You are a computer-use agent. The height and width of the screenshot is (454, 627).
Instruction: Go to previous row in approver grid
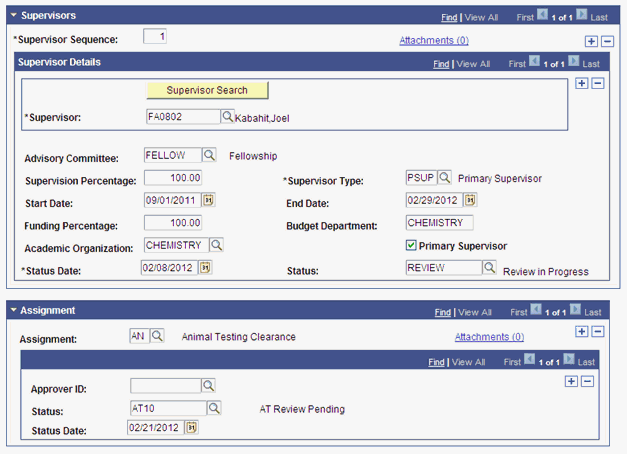coord(529,359)
